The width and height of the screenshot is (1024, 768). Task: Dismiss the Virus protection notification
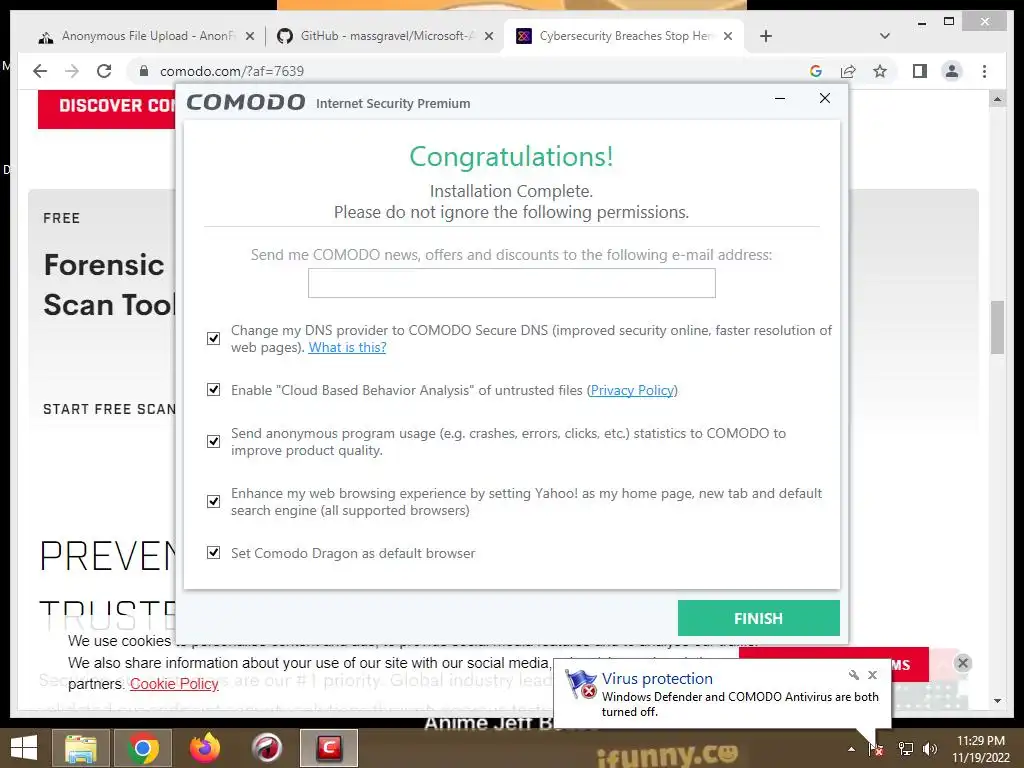872,675
